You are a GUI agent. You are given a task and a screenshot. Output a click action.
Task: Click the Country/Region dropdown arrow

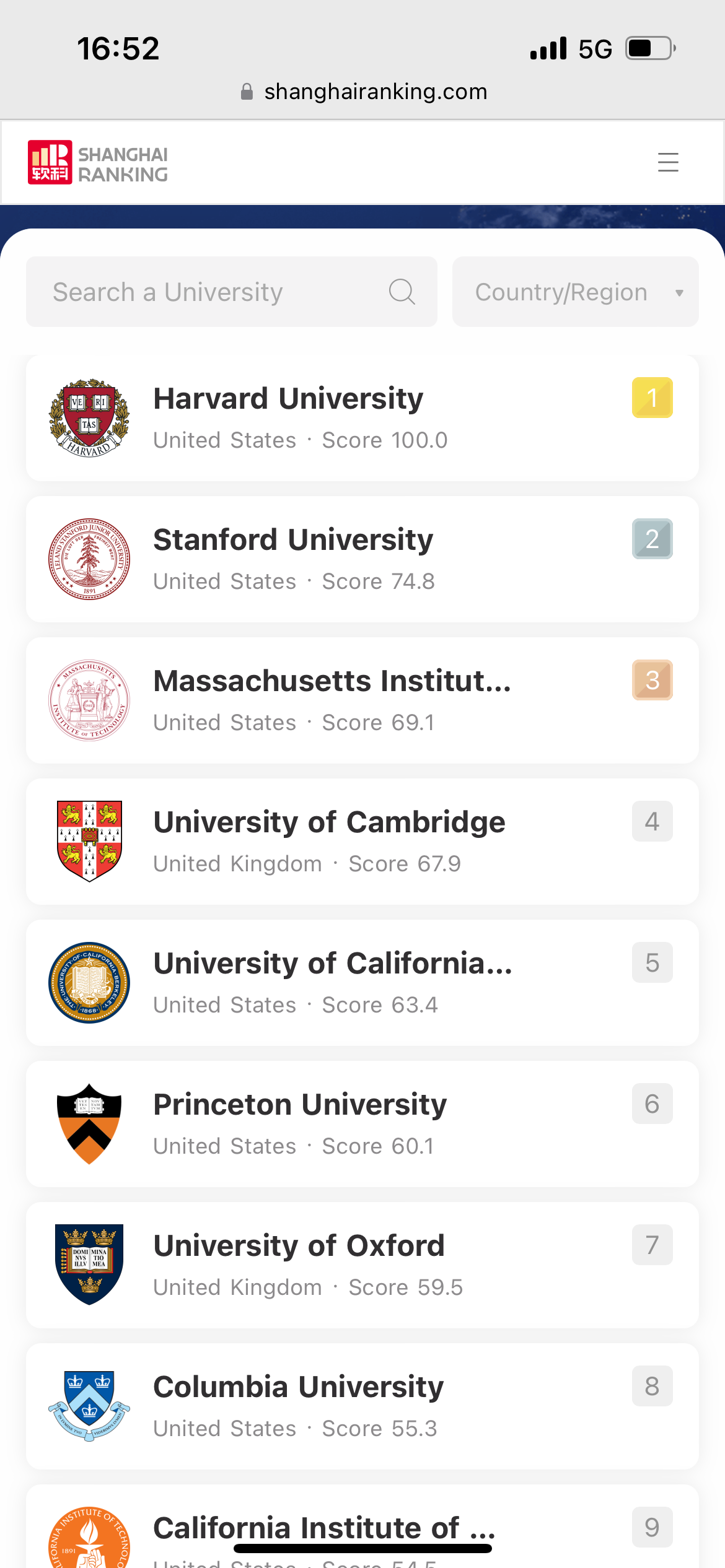coord(679,293)
